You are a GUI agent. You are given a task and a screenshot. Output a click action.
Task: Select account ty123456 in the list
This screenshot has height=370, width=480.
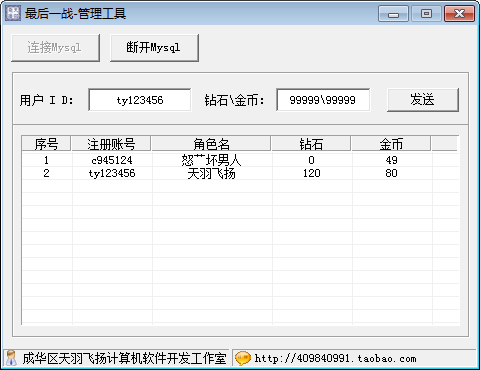point(112,173)
